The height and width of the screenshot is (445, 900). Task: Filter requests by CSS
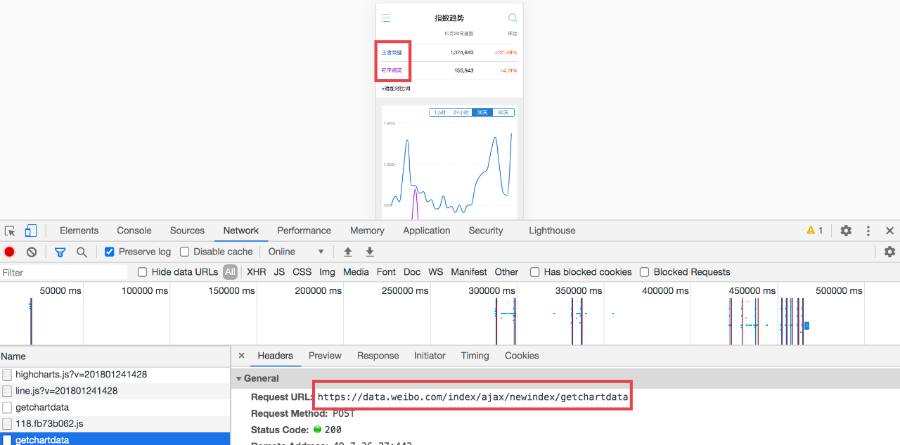point(302,272)
